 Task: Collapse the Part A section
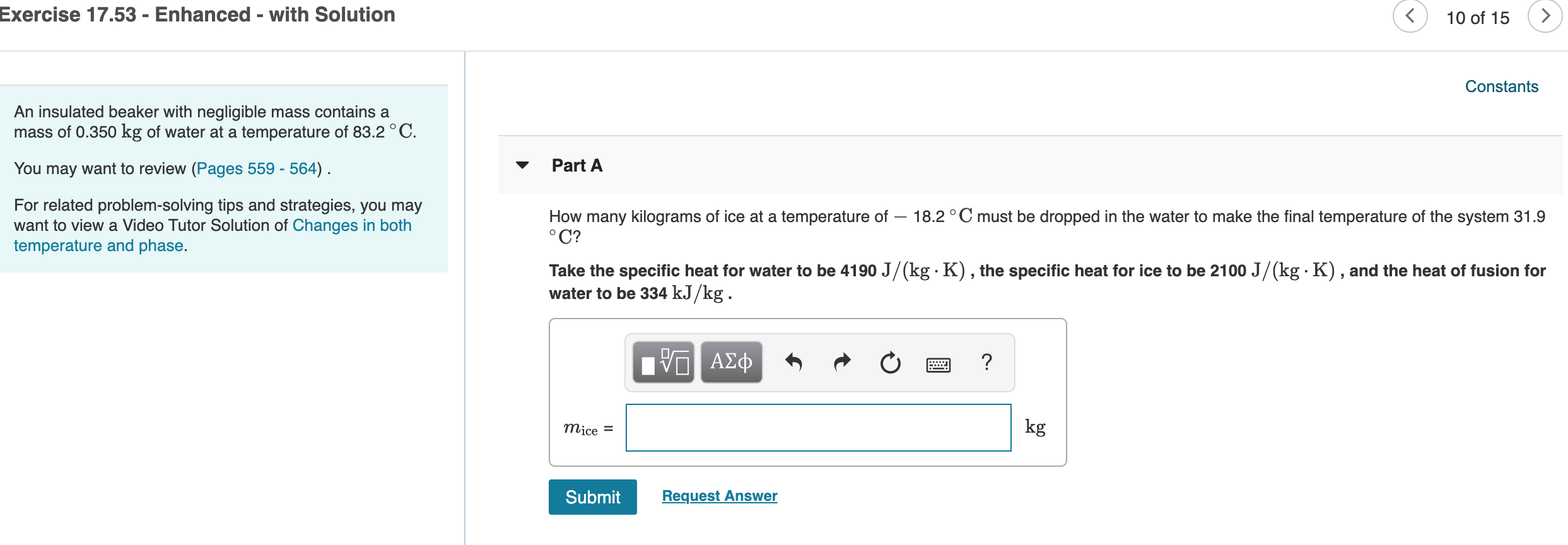(522, 165)
